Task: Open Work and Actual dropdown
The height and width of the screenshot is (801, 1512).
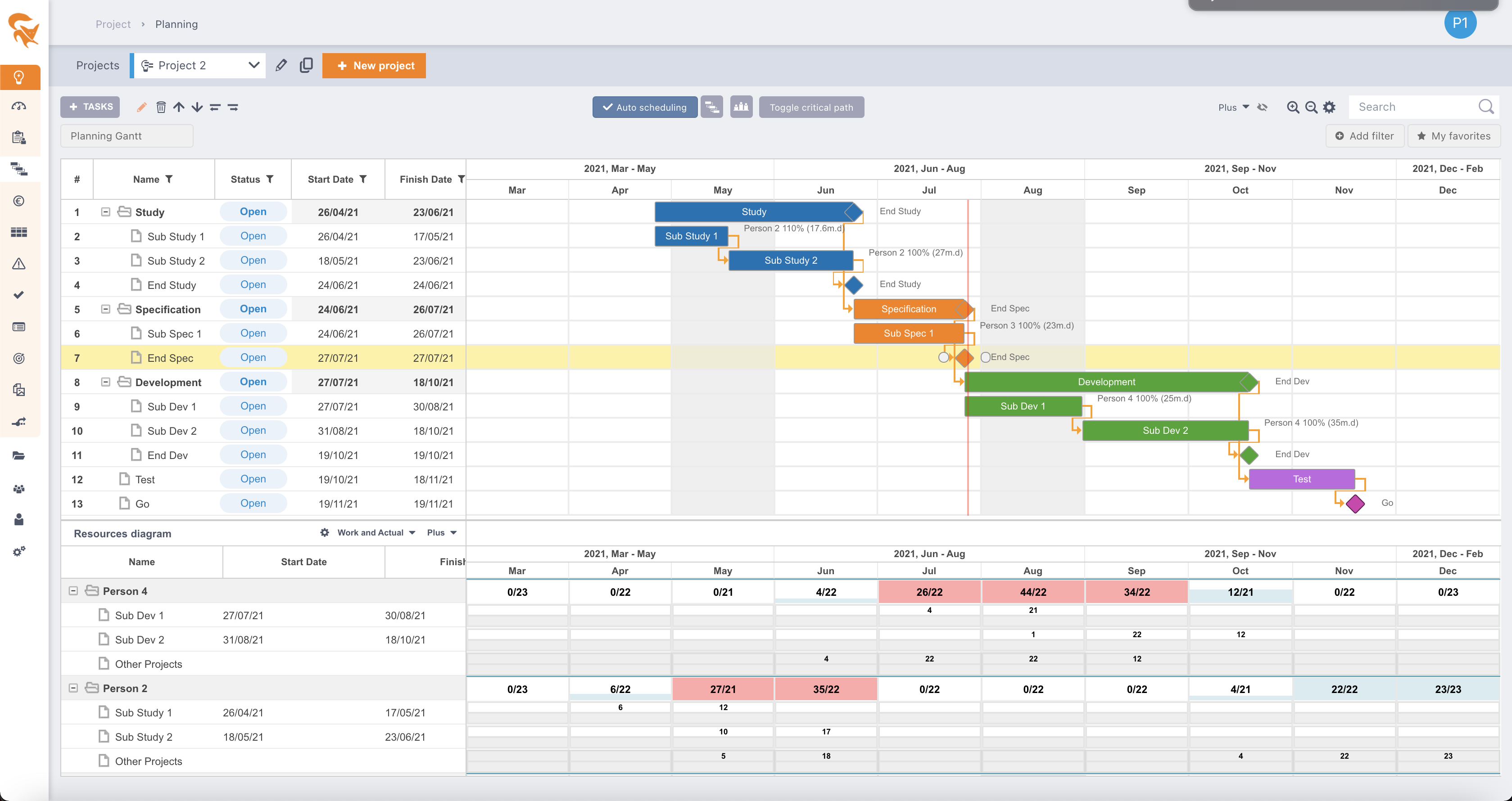Action: (x=376, y=532)
